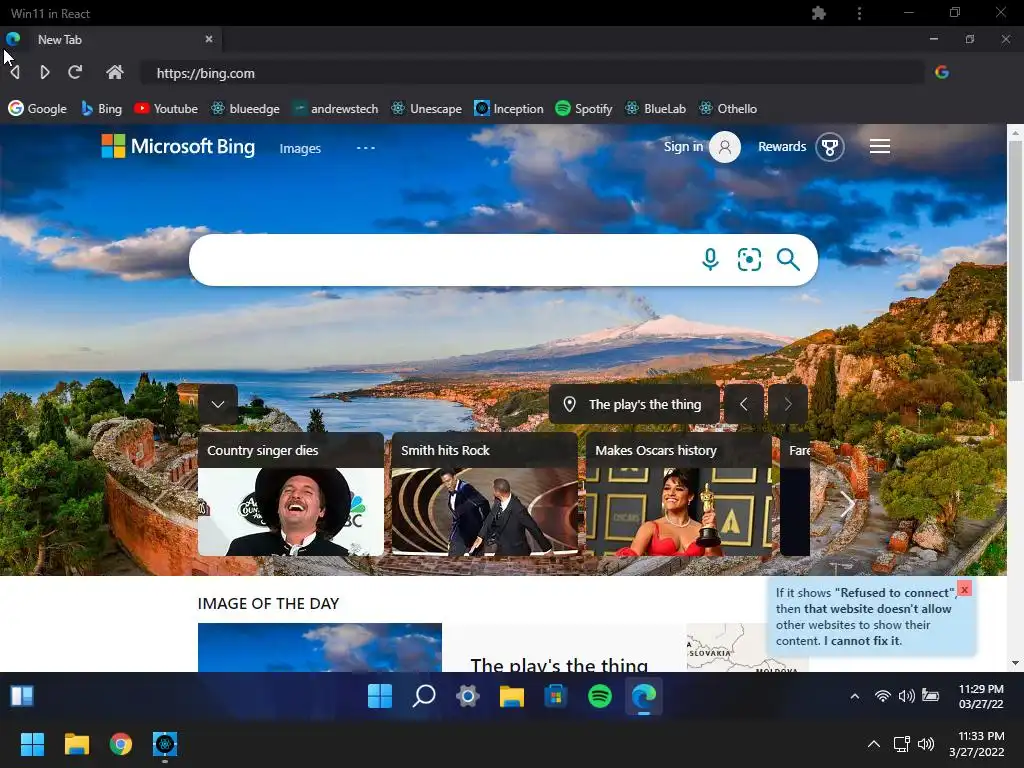1024x768 pixels.
Task: Open the blueedge bookmark
Action: click(246, 108)
